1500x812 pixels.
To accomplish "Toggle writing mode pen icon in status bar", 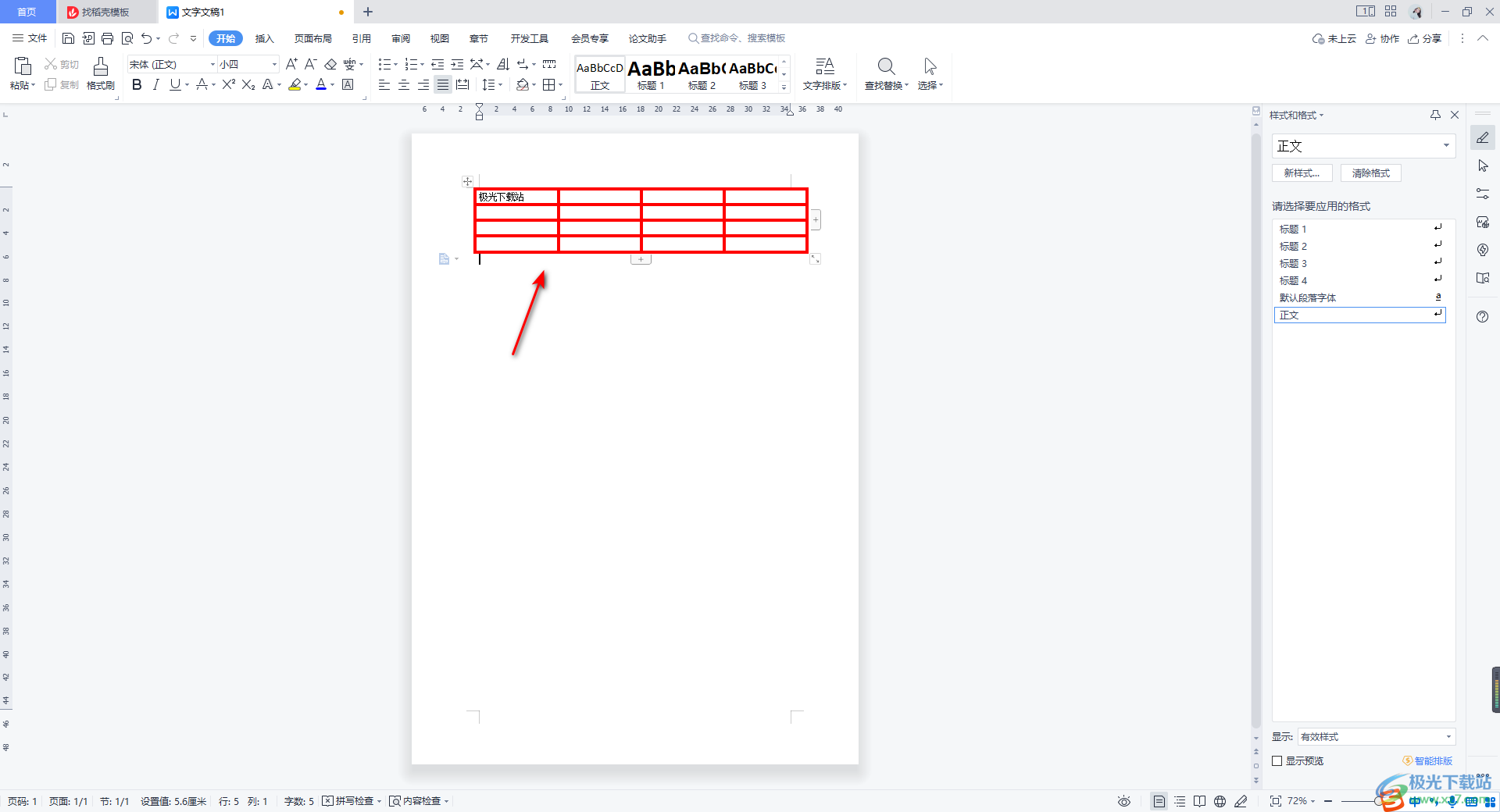I will [1241, 801].
